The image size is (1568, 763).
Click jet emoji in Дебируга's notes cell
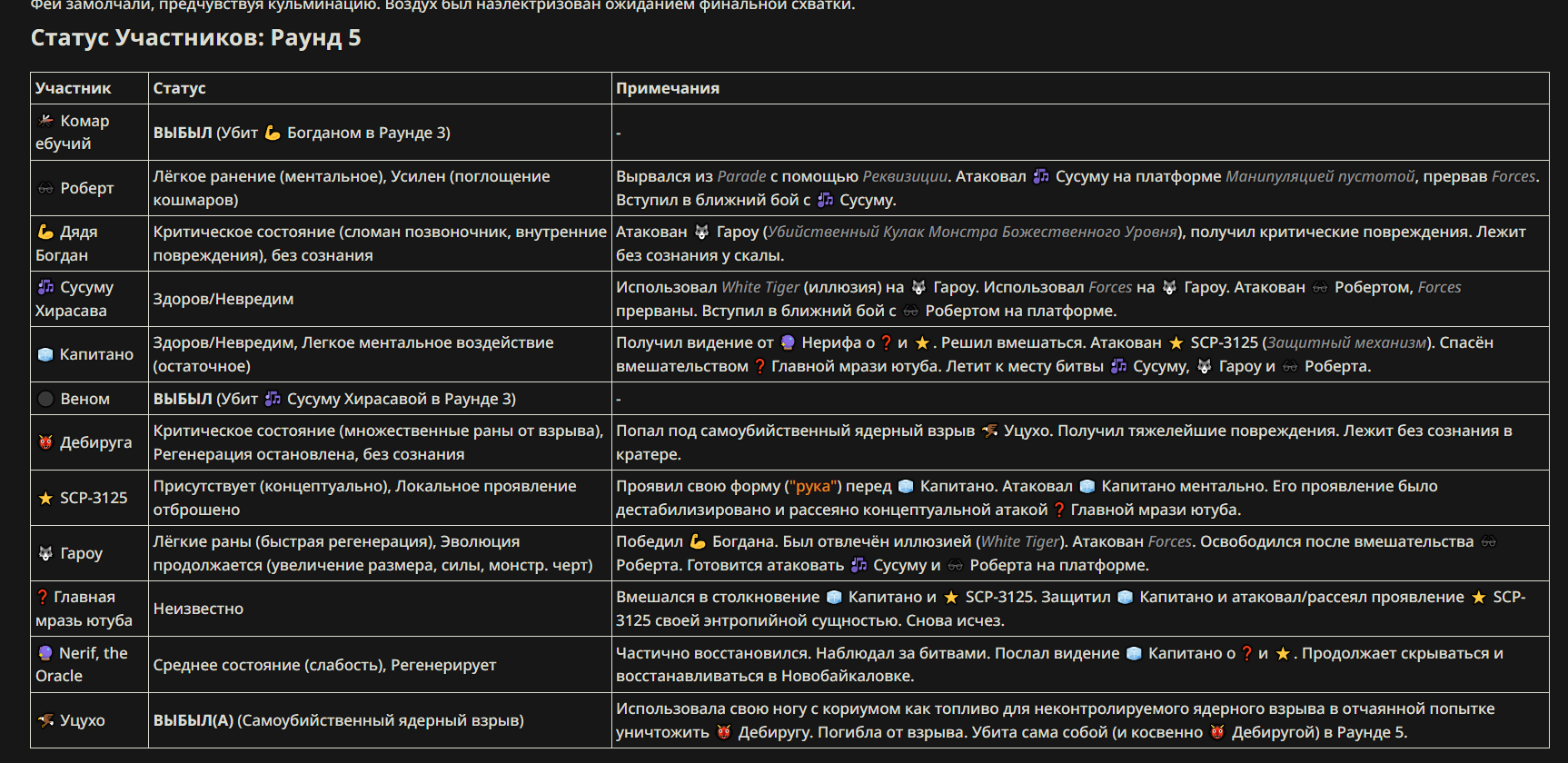[989, 431]
